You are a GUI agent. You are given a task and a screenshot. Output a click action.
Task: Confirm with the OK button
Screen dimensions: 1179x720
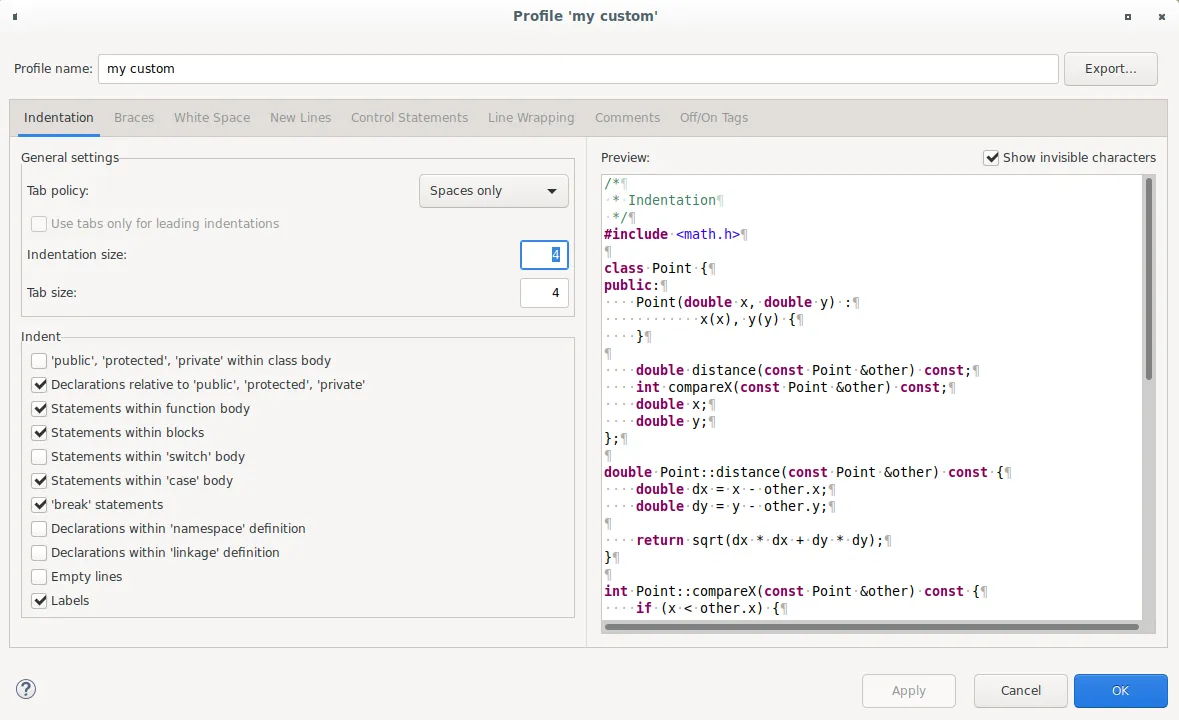(x=1120, y=691)
